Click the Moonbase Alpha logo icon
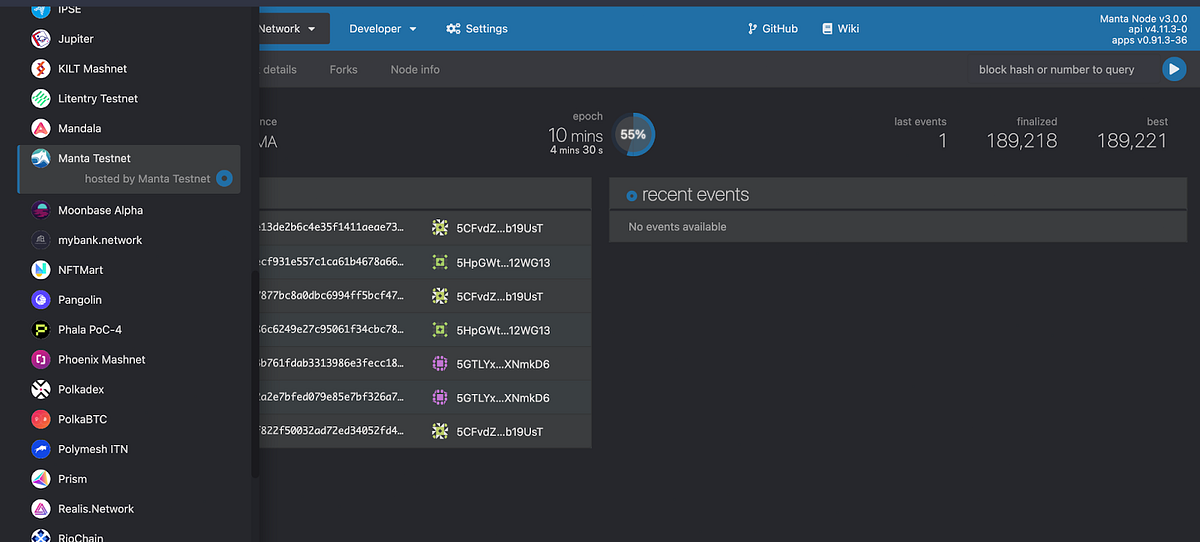This screenshot has height=542, width=1200. [x=41, y=210]
